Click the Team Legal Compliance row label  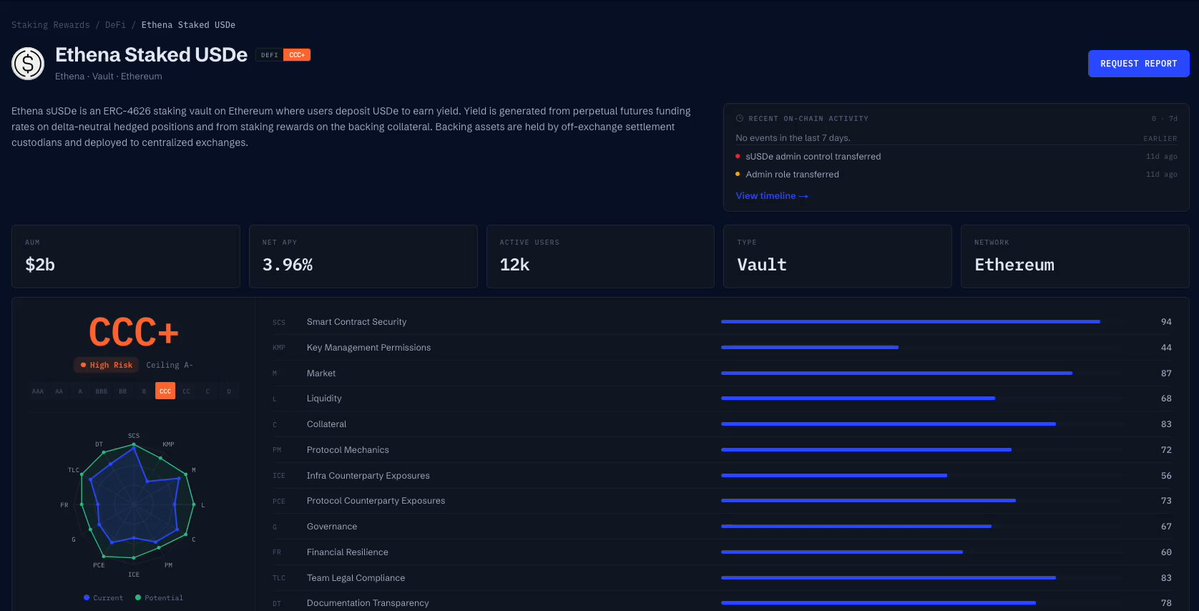357,578
